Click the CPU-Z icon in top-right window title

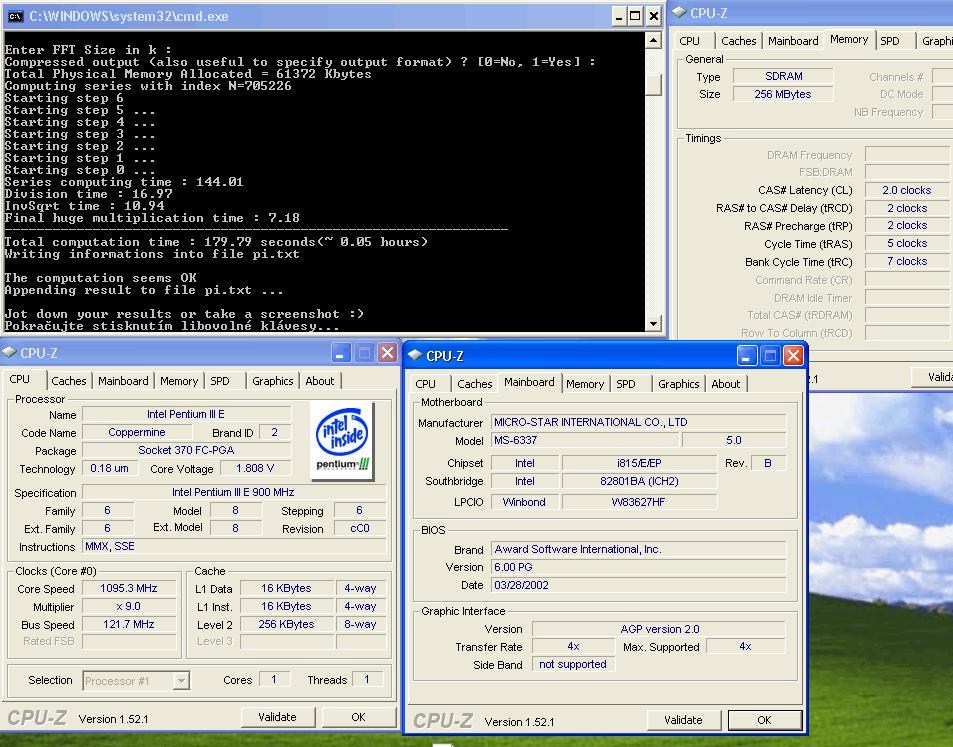pyautogui.click(x=678, y=13)
